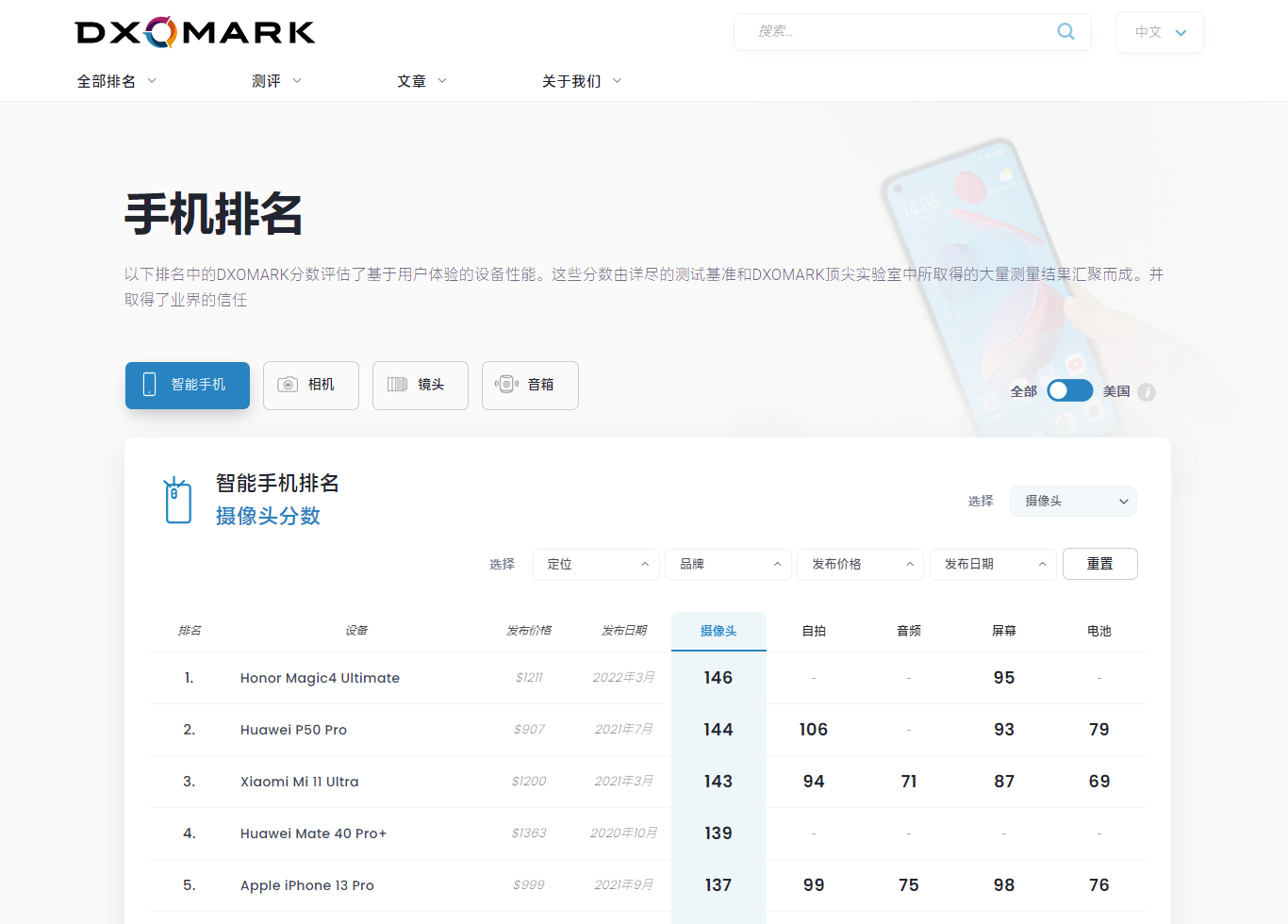Click display score 98 for iPhone 13 Pro
1288x924 pixels.
(1004, 885)
